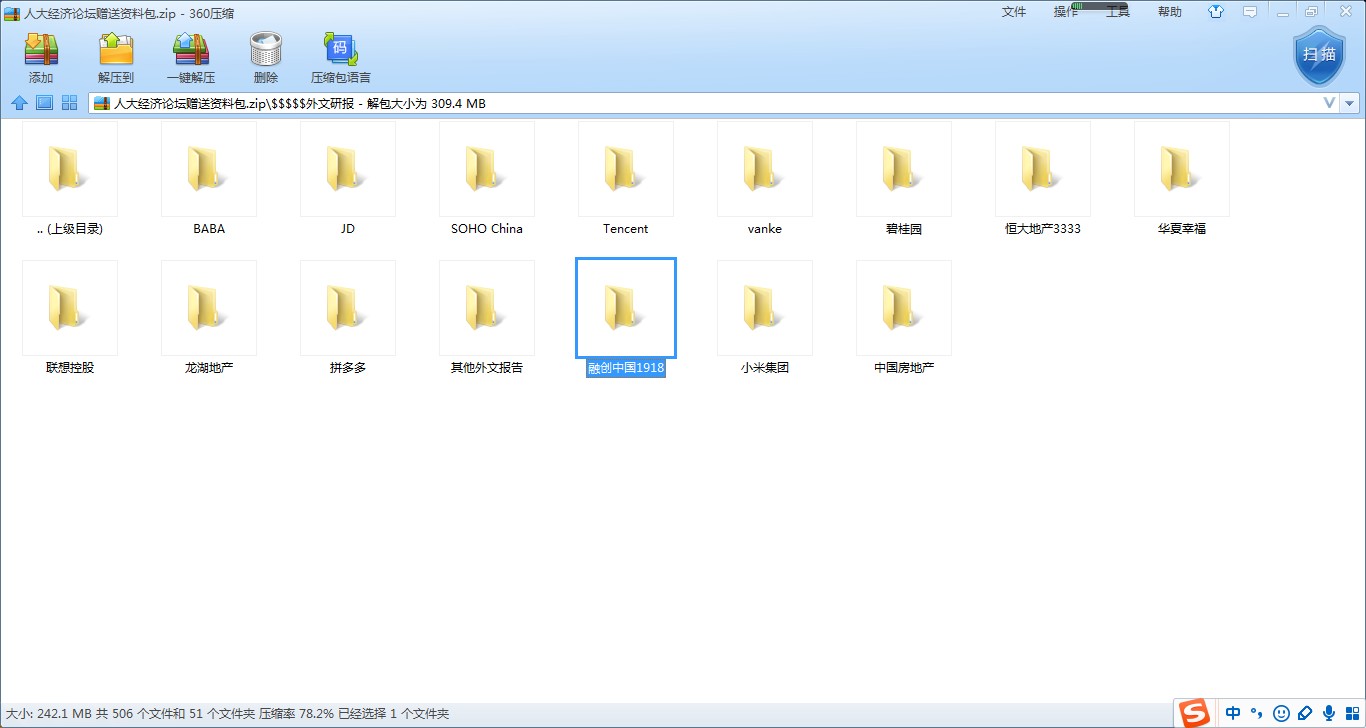Open the 帮助 menu

[x=1170, y=12]
